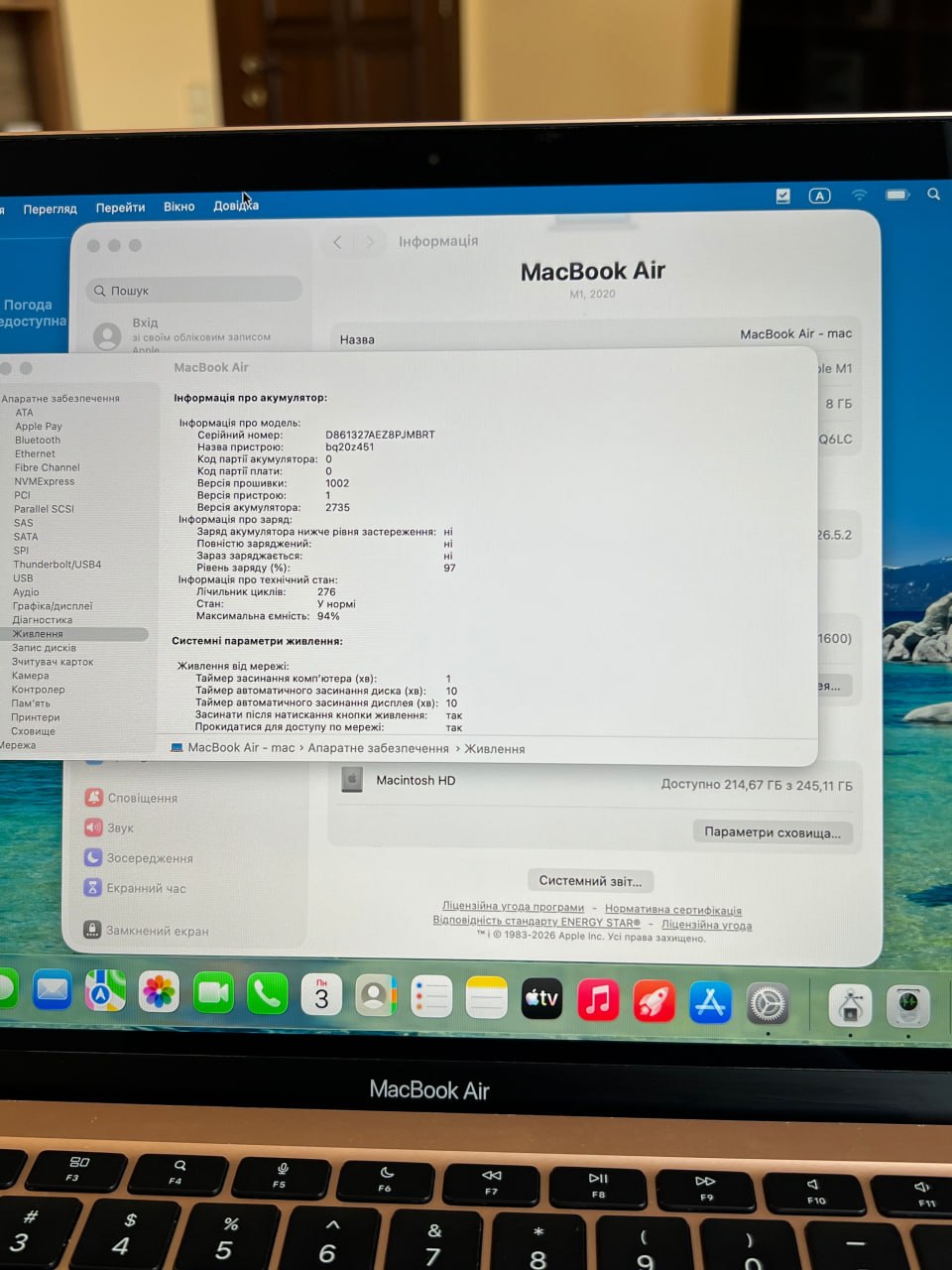952x1270 pixels.
Task: Click System Settings gear in Dock
Action: (767, 1004)
